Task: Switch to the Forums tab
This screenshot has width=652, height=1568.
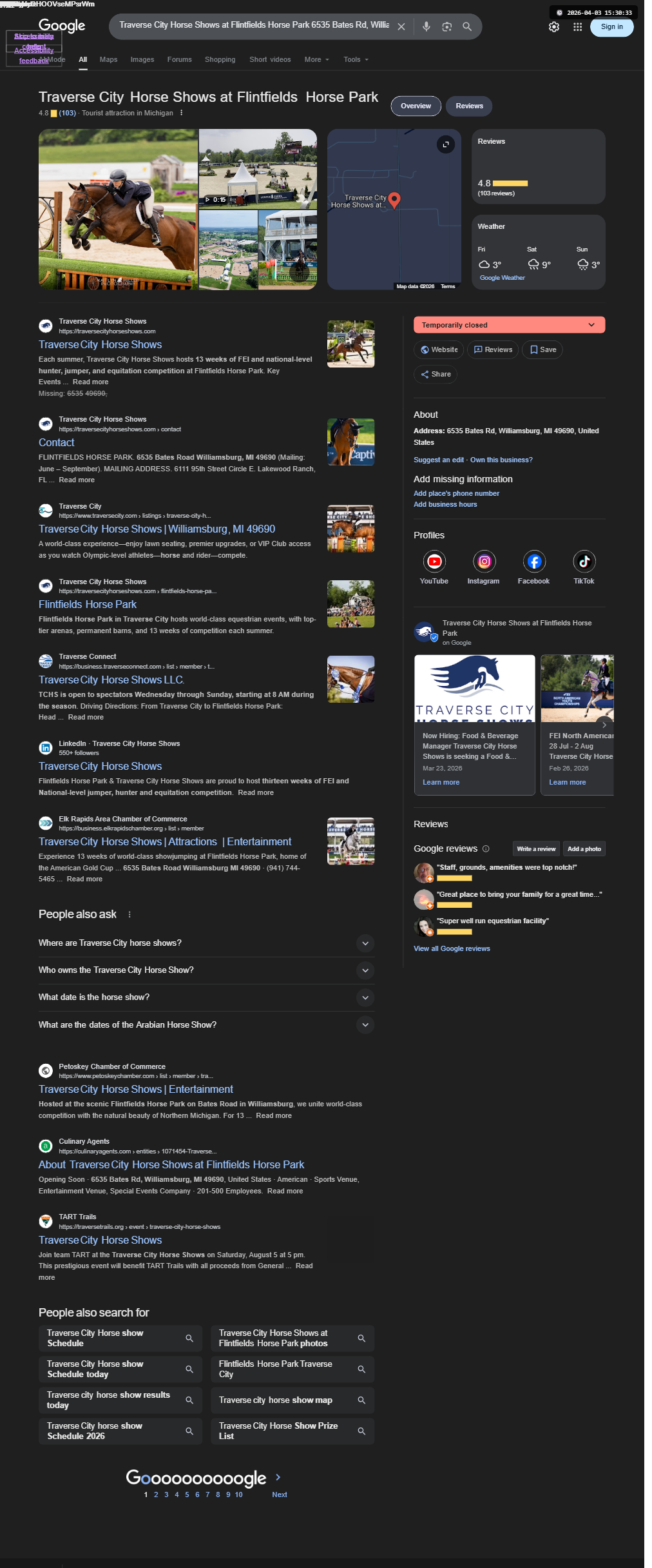Action: pos(180,59)
